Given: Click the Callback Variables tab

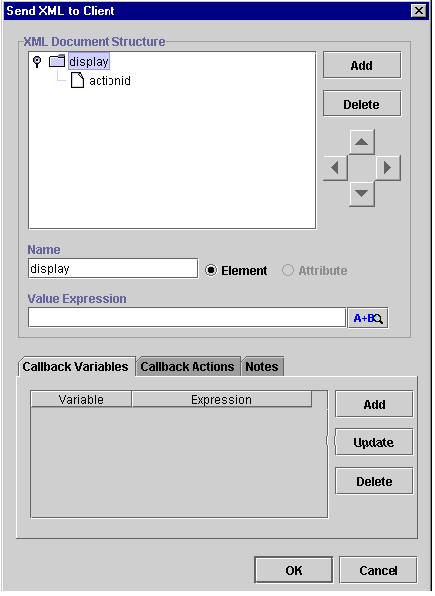Looking at the screenshot, I should [x=76, y=367].
